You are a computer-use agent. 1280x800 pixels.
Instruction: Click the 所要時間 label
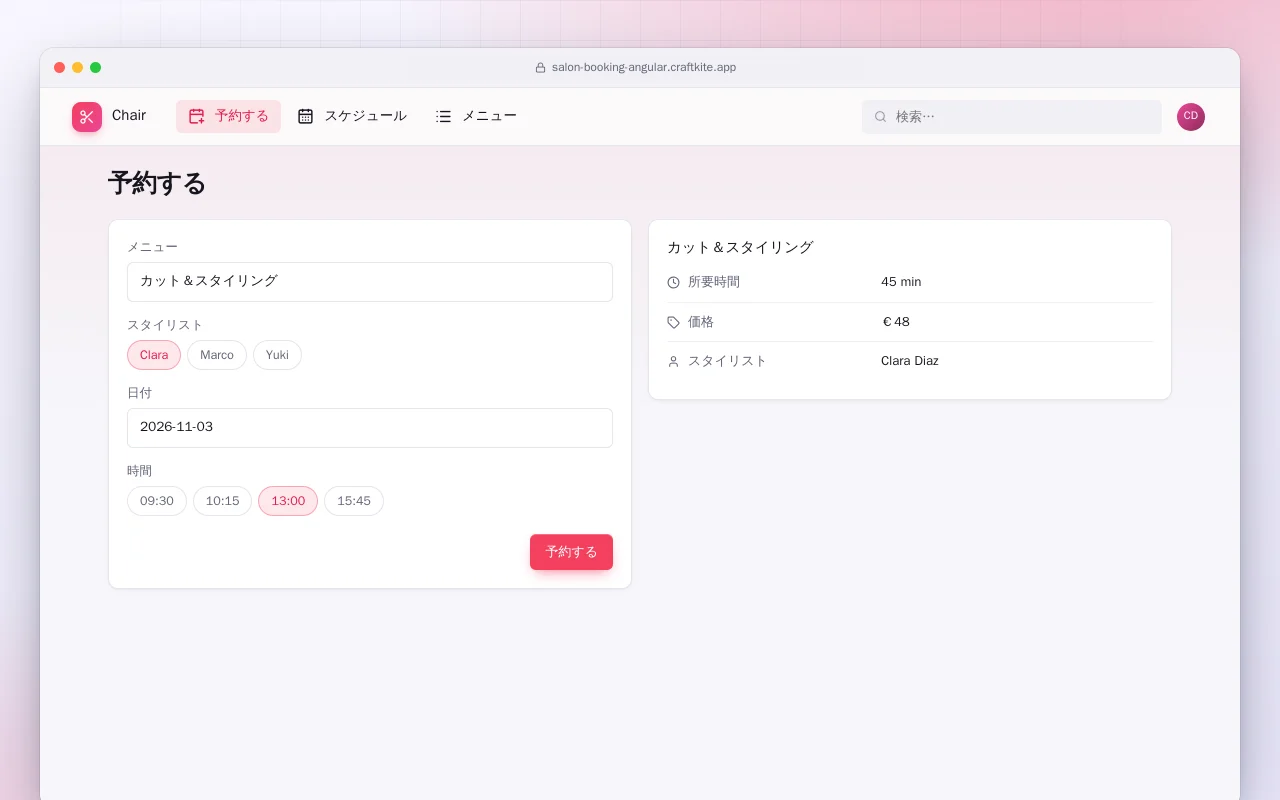coord(714,282)
